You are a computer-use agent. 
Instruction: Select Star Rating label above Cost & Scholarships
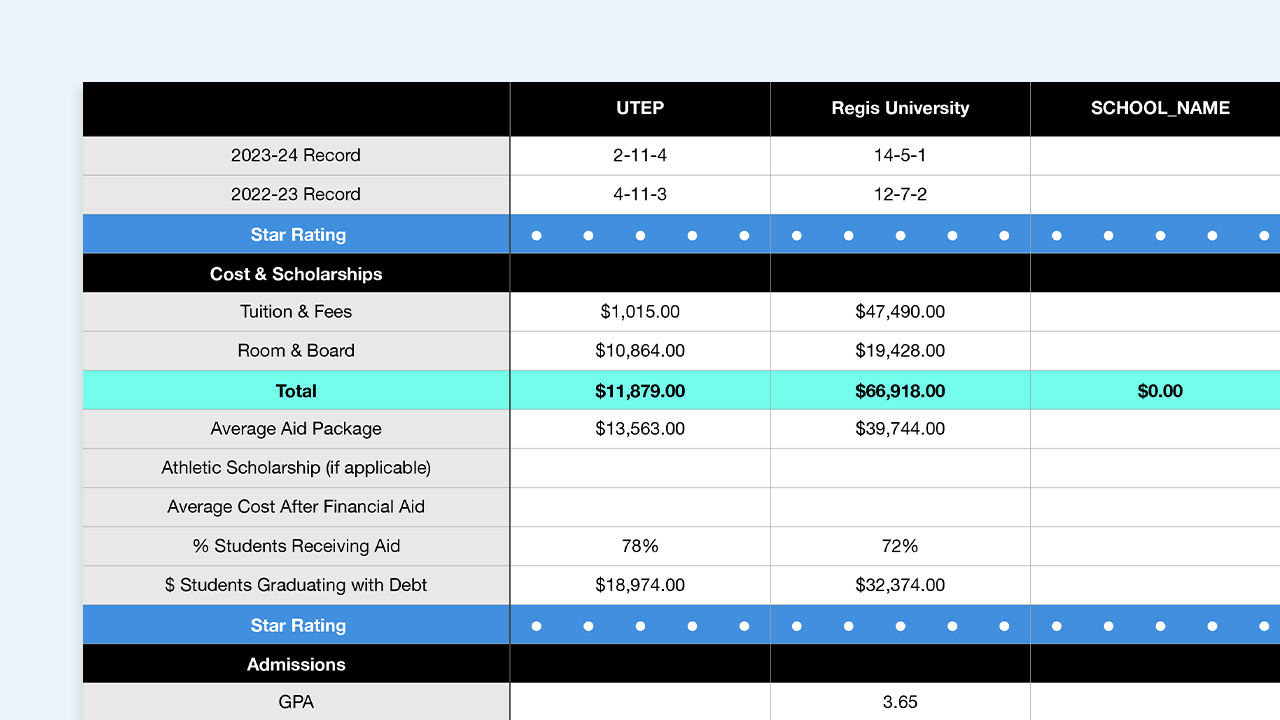[296, 234]
